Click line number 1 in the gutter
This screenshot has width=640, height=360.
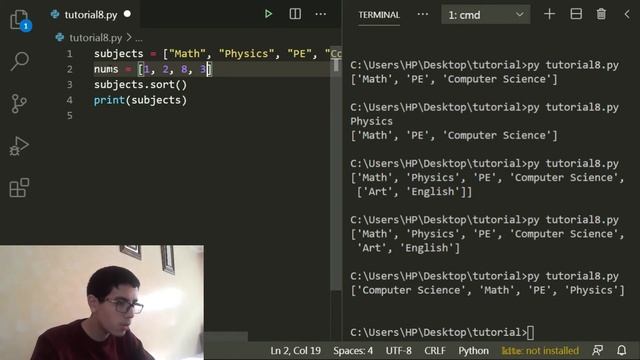69,54
